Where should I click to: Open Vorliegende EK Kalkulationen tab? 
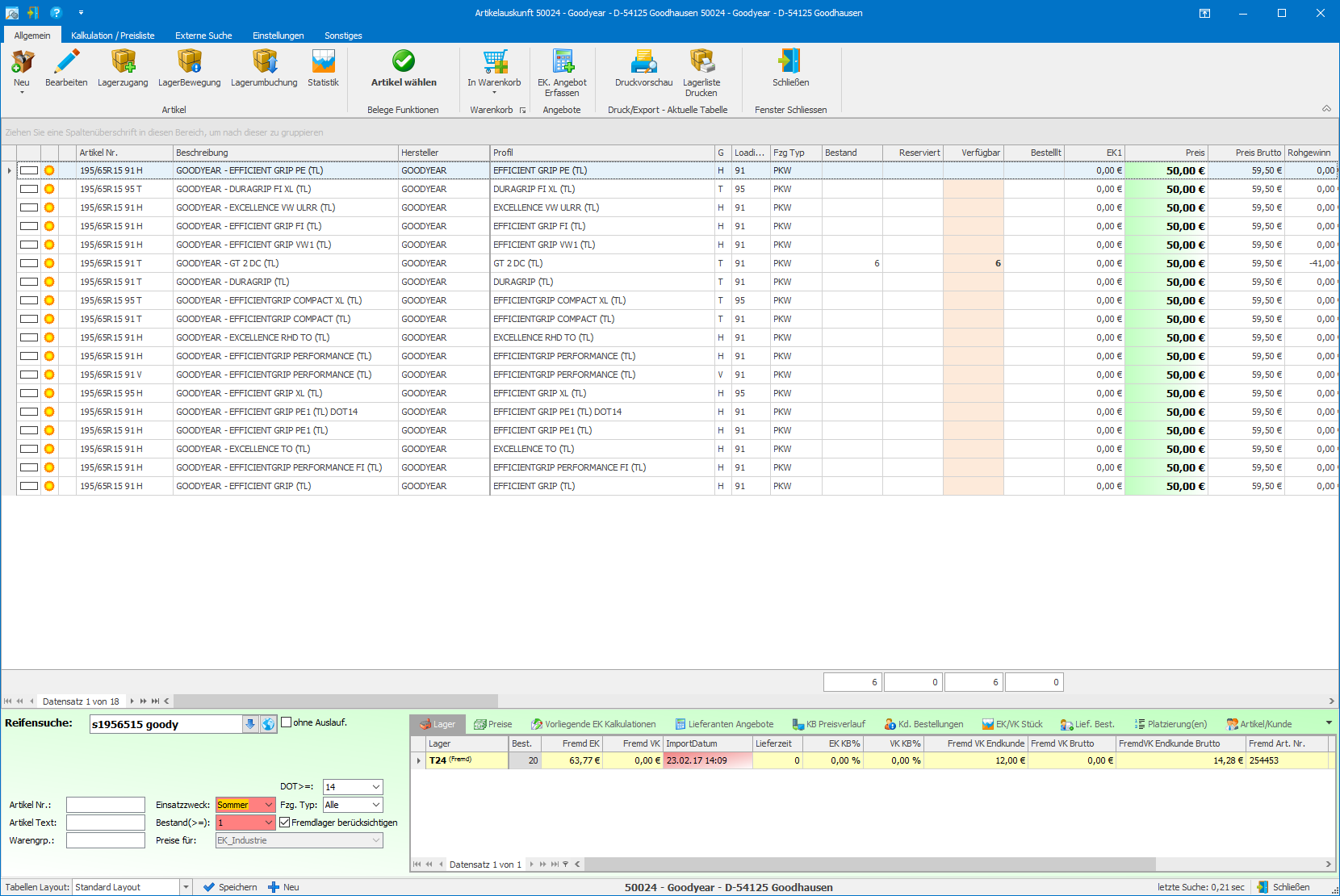593,724
